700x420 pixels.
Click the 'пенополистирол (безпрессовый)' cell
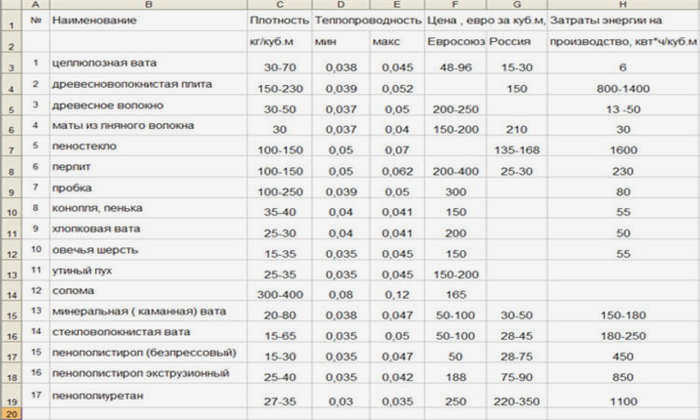pos(149,353)
